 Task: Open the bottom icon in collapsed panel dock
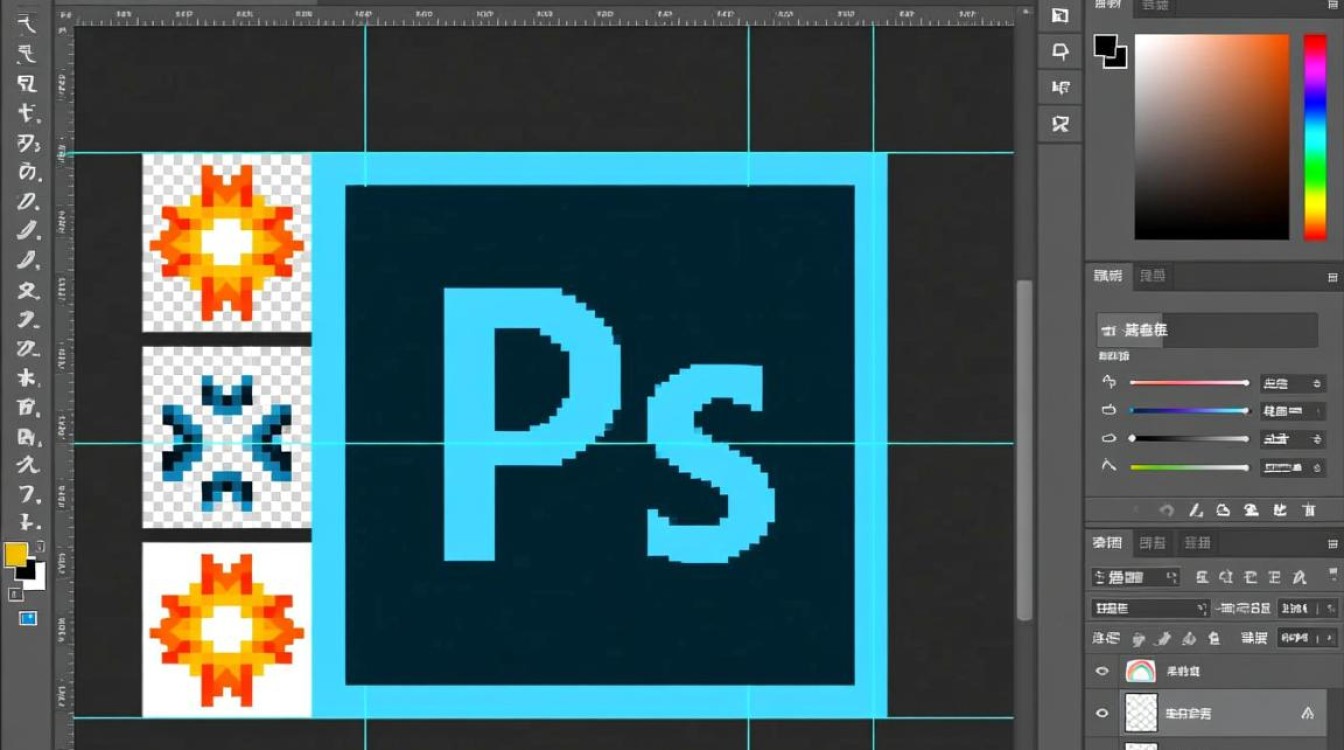click(1061, 124)
